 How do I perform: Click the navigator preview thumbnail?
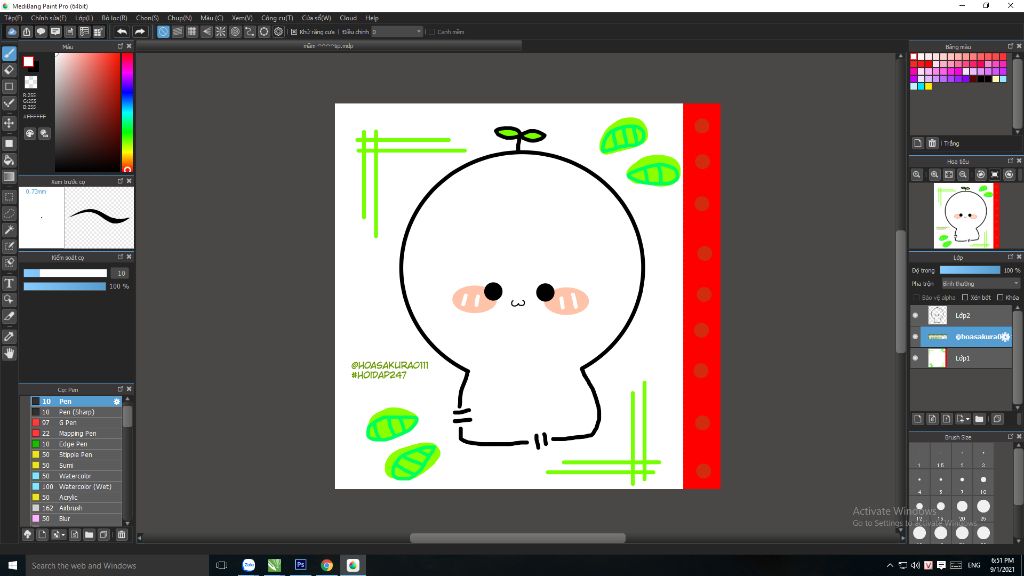tap(966, 215)
